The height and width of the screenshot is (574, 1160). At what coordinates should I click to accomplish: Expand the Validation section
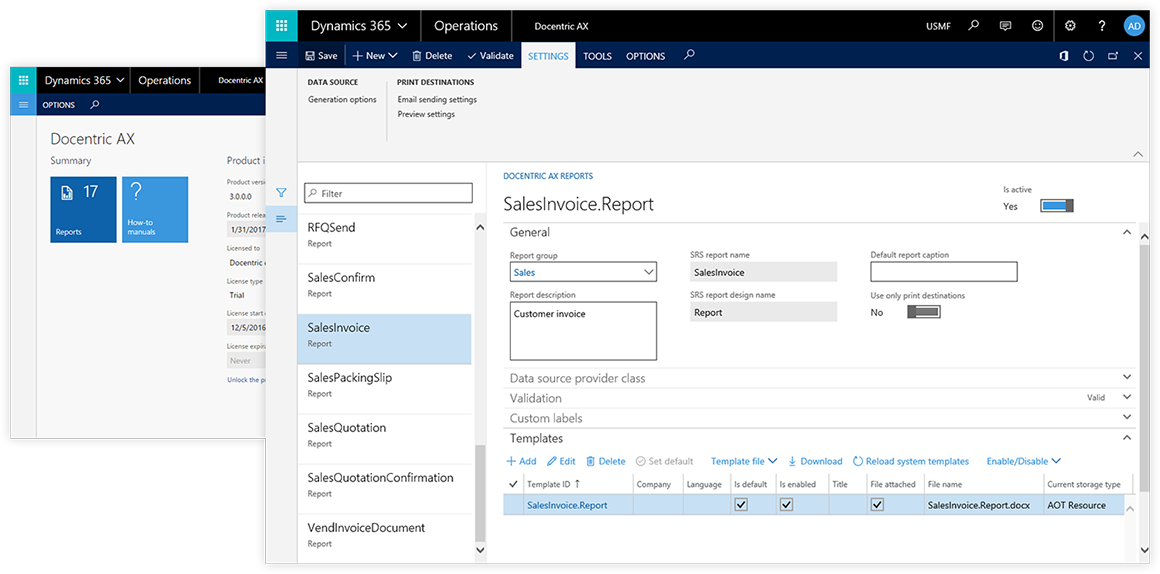tap(1127, 397)
